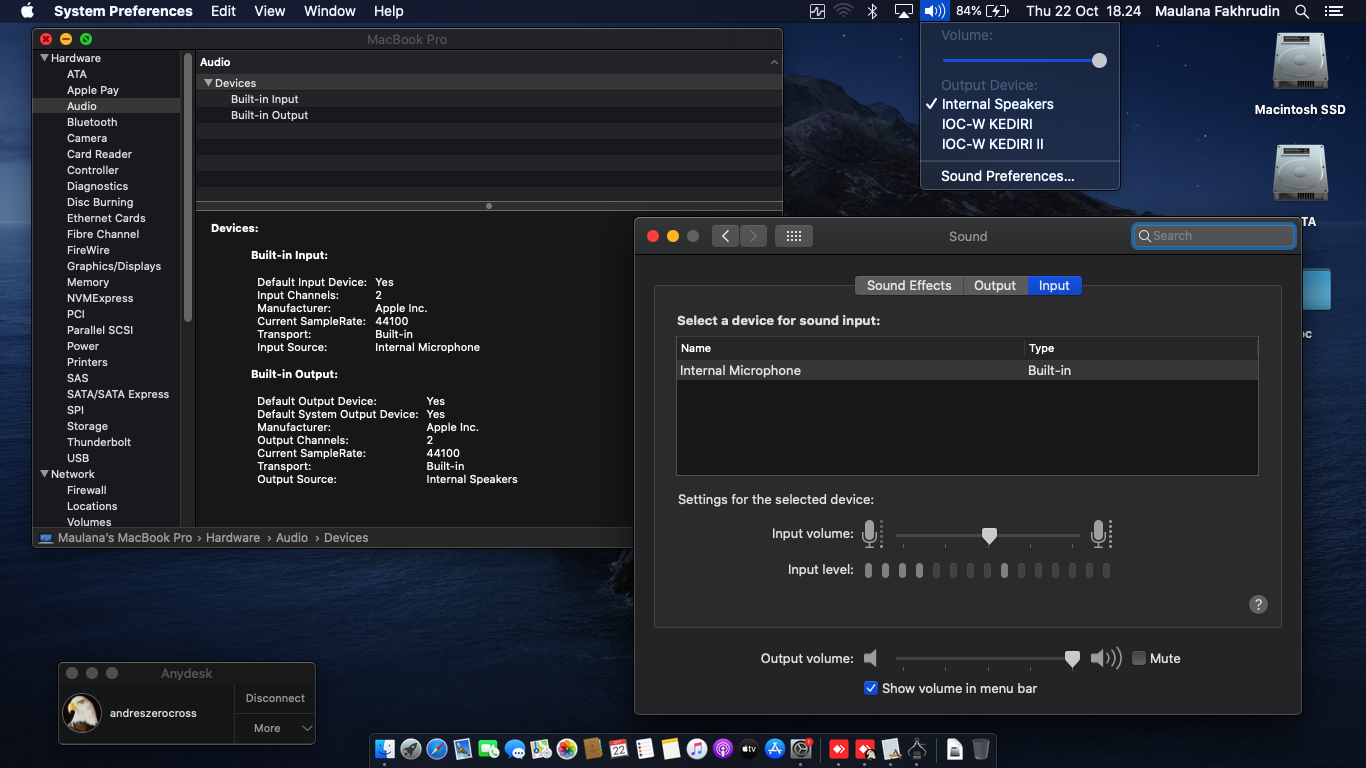Open Spotlight search magnifier in menu bar
Viewport: 1366px width, 768px height.
(x=1301, y=11)
